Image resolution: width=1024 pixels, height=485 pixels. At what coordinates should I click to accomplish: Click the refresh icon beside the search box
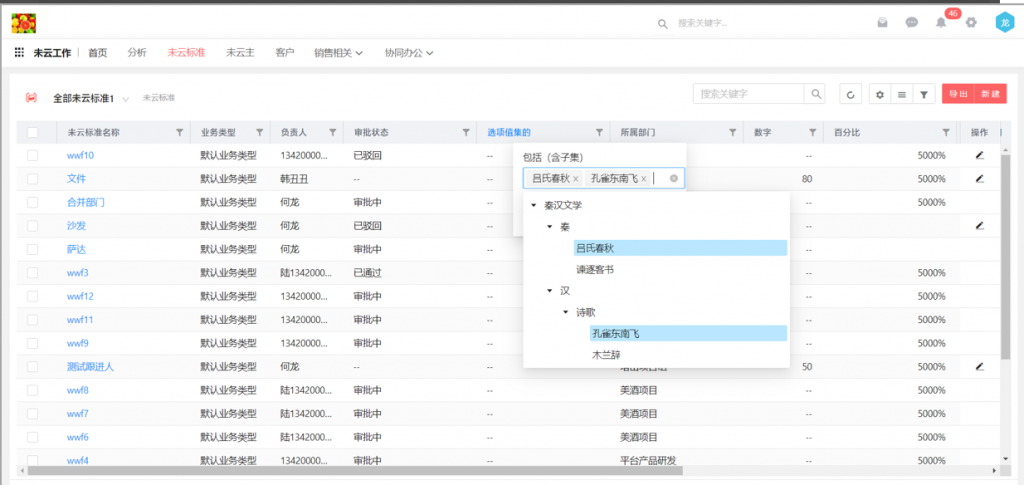(x=849, y=94)
